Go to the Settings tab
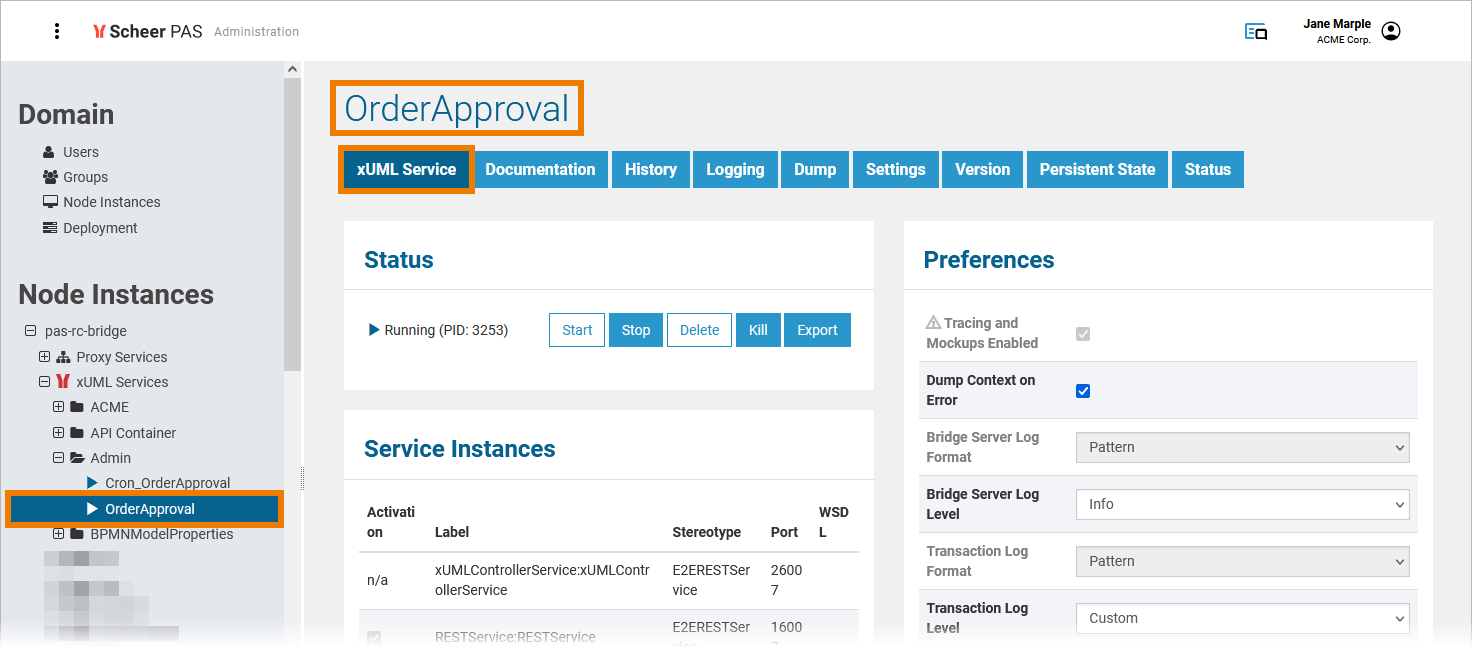The width and height of the screenshot is (1472, 648). (x=896, y=169)
